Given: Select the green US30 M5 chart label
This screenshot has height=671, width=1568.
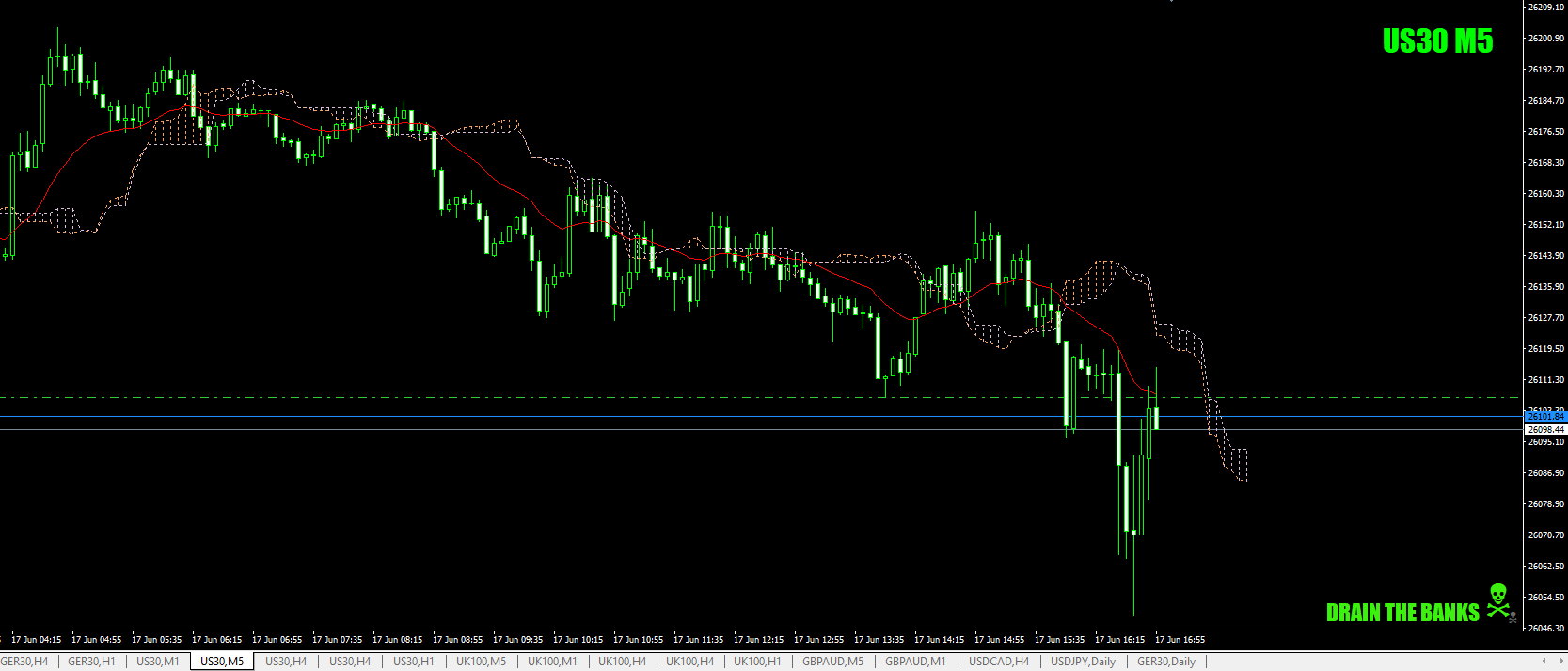Looking at the screenshot, I should (1437, 40).
